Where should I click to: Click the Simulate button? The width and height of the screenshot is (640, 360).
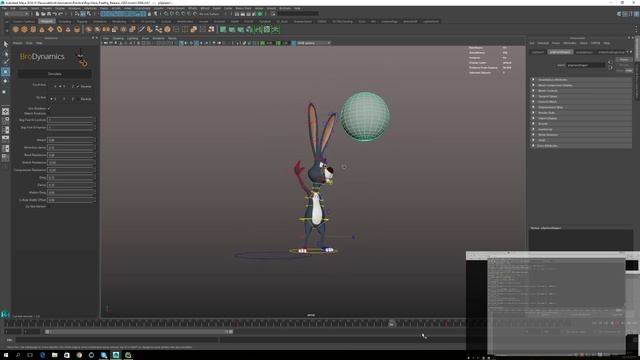(x=55, y=74)
